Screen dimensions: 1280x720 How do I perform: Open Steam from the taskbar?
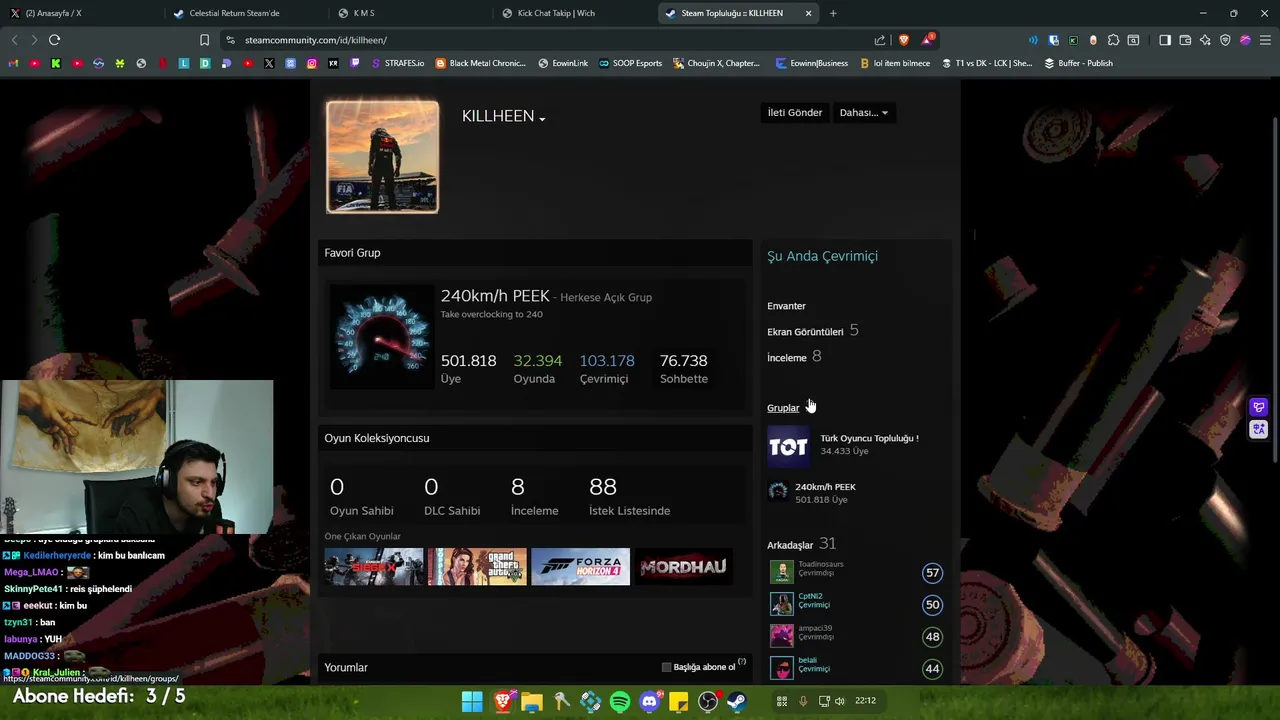pyautogui.click(x=737, y=701)
